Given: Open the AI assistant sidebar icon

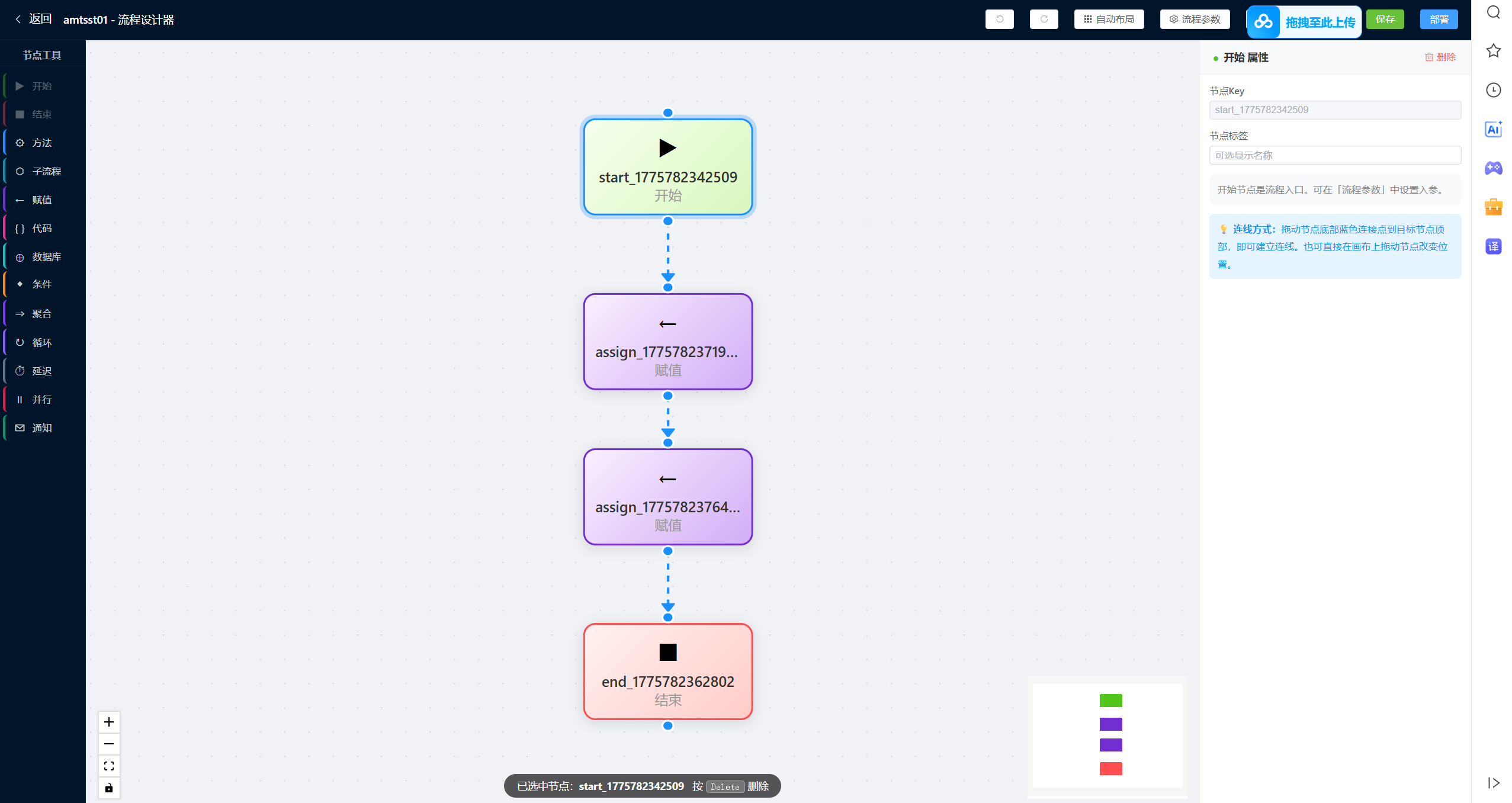Looking at the screenshot, I should 1493,129.
